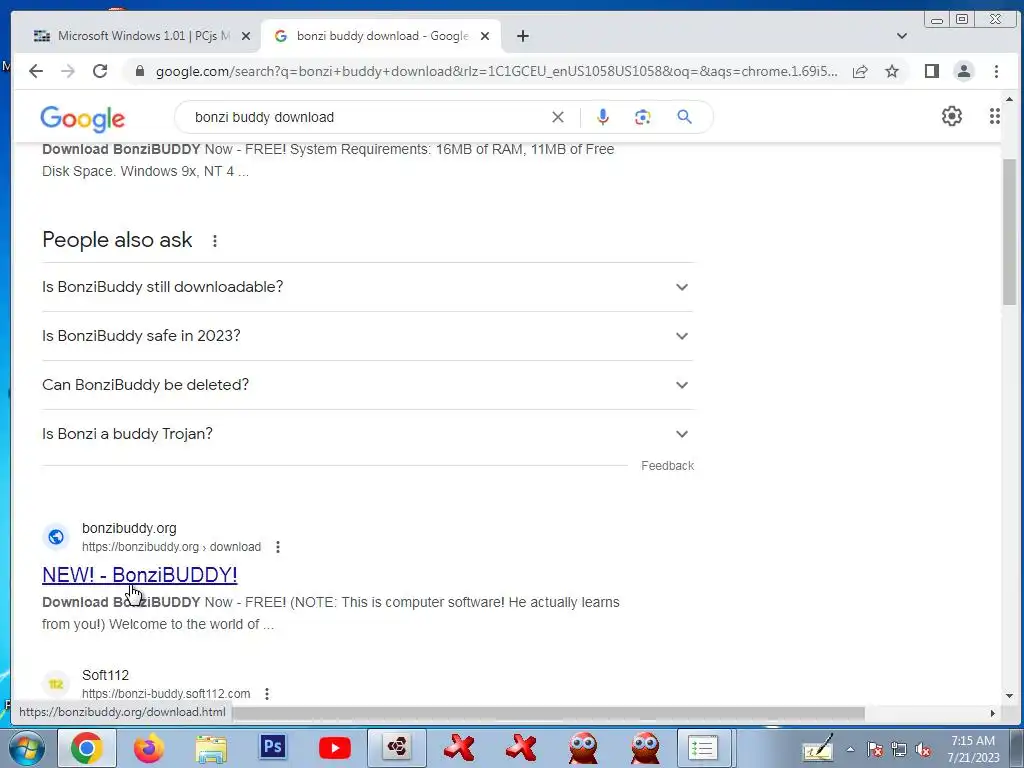Click the taskbar clock showing 7:15 AM

tap(973, 749)
